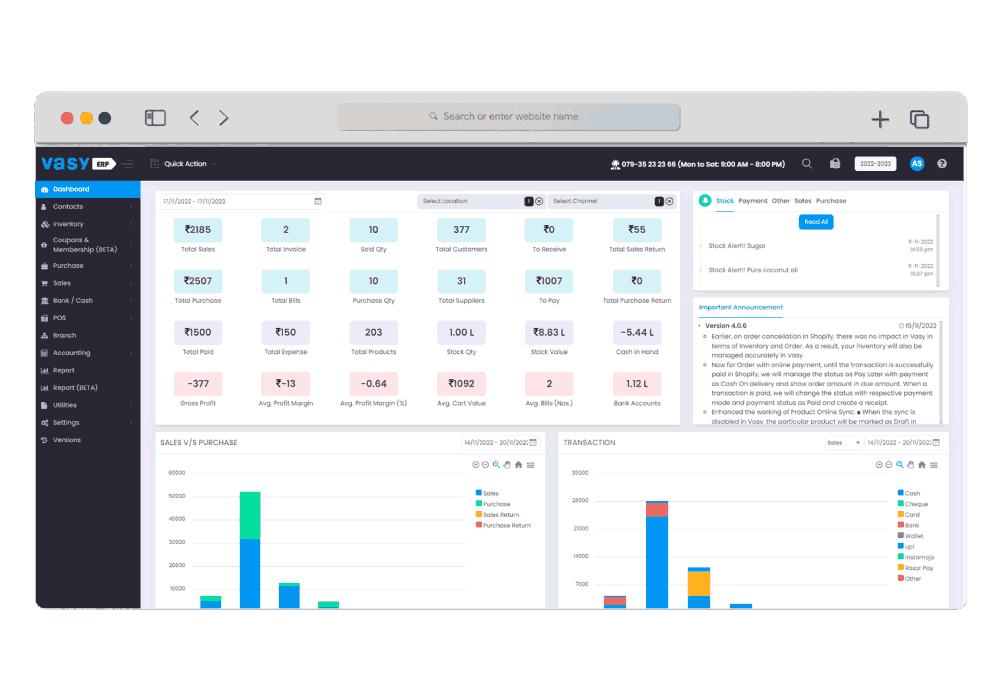The height and width of the screenshot is (700, 1000).
Task: Click the Read All button
Action: [x=816, y=221]
